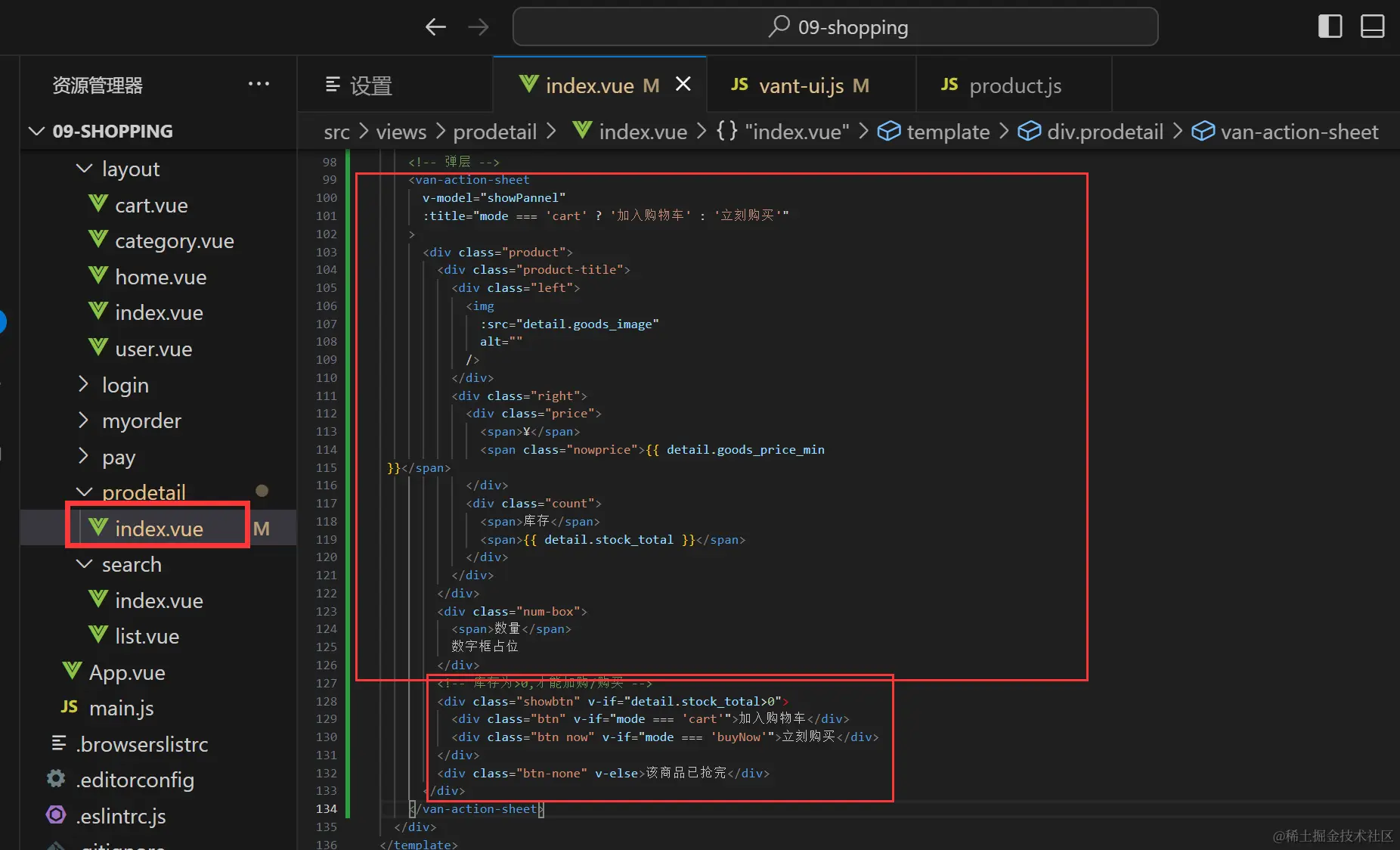Screen dimensions: 1400x850
Task: Click the 立刻购买 btn now line
Action: tap(665, 737)
